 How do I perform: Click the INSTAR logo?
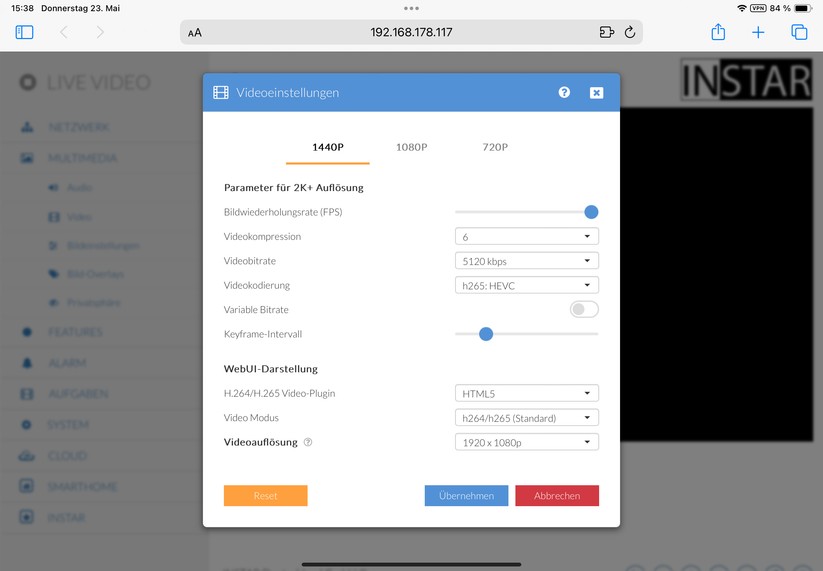[x=746, y=80]
